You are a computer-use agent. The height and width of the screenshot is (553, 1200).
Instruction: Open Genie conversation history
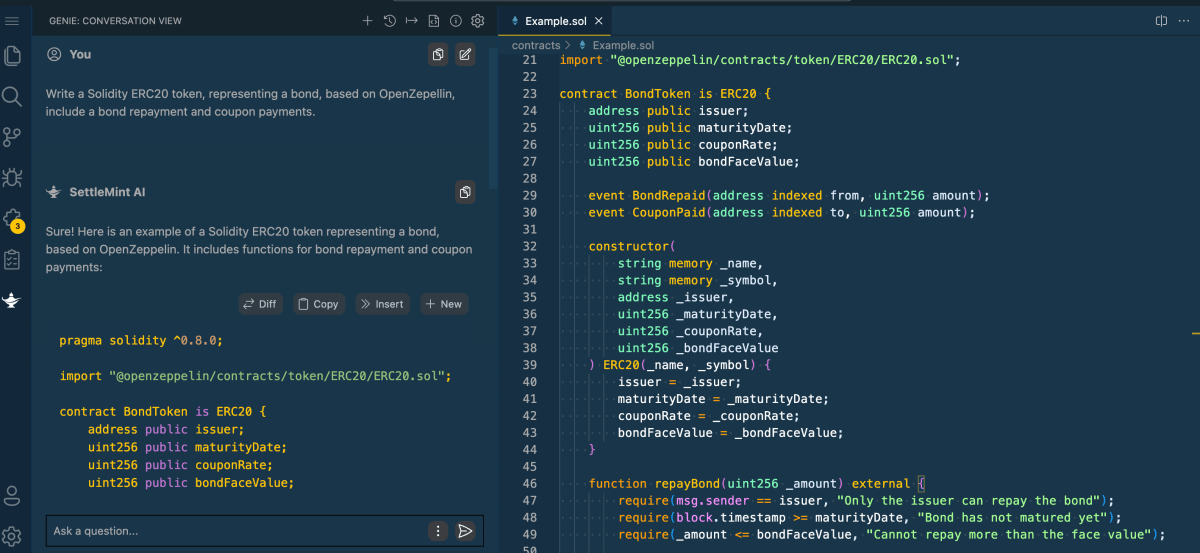tap(389, 21)
